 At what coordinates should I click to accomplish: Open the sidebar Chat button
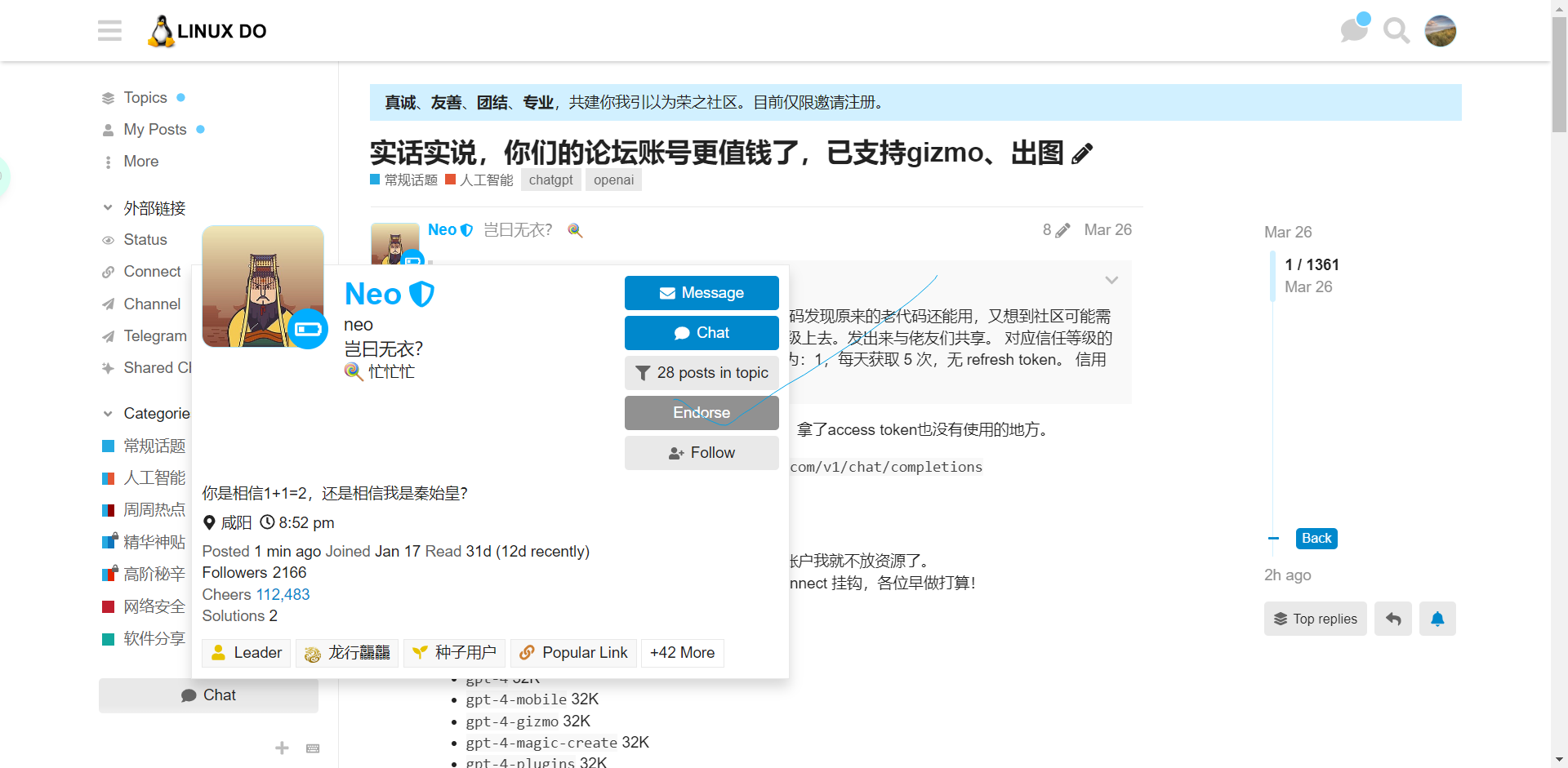[208, 695]
